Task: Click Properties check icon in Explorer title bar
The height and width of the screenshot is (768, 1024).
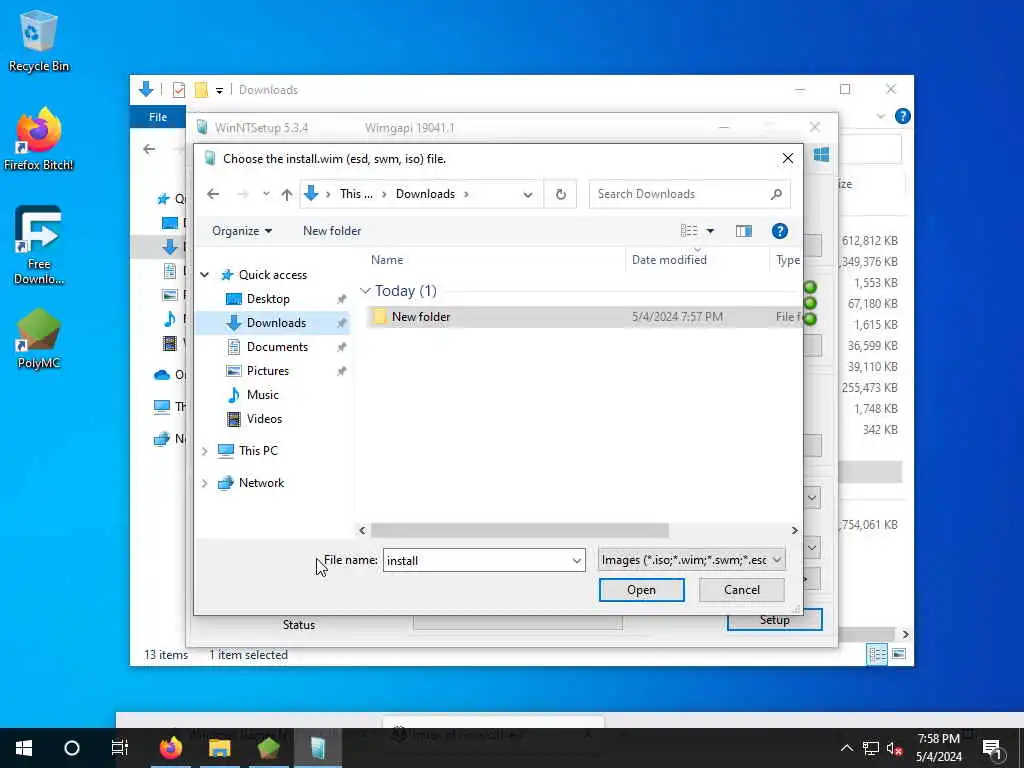Action: [179, 90]
